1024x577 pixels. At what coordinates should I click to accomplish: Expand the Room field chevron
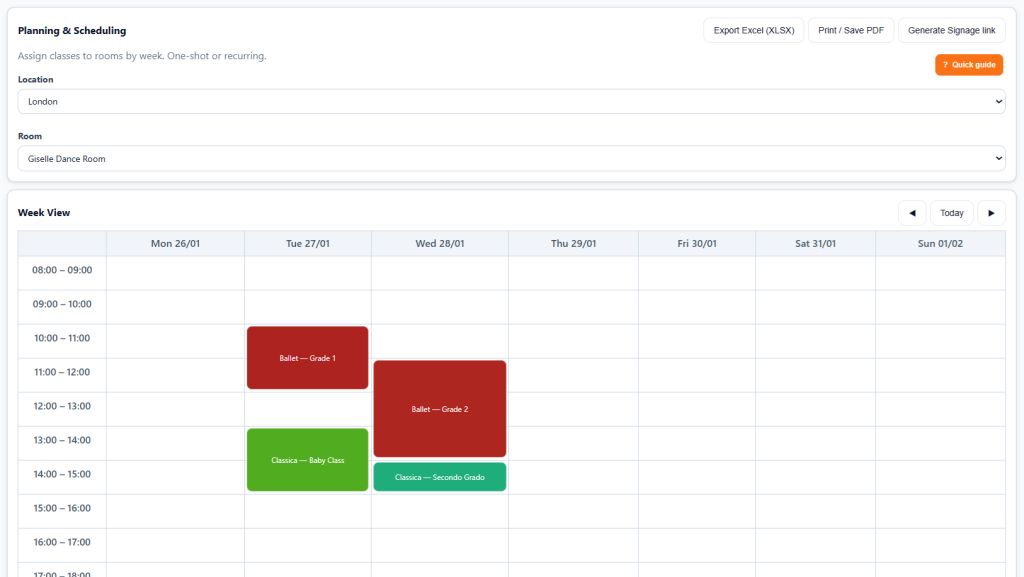(x=997, y=158)
